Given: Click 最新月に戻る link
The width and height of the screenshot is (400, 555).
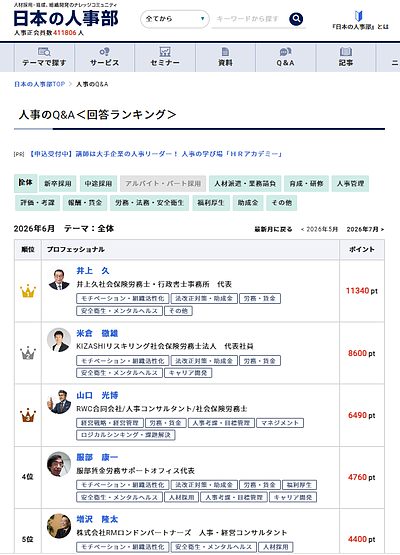Looking at the screenshot, I should (273, 229).
